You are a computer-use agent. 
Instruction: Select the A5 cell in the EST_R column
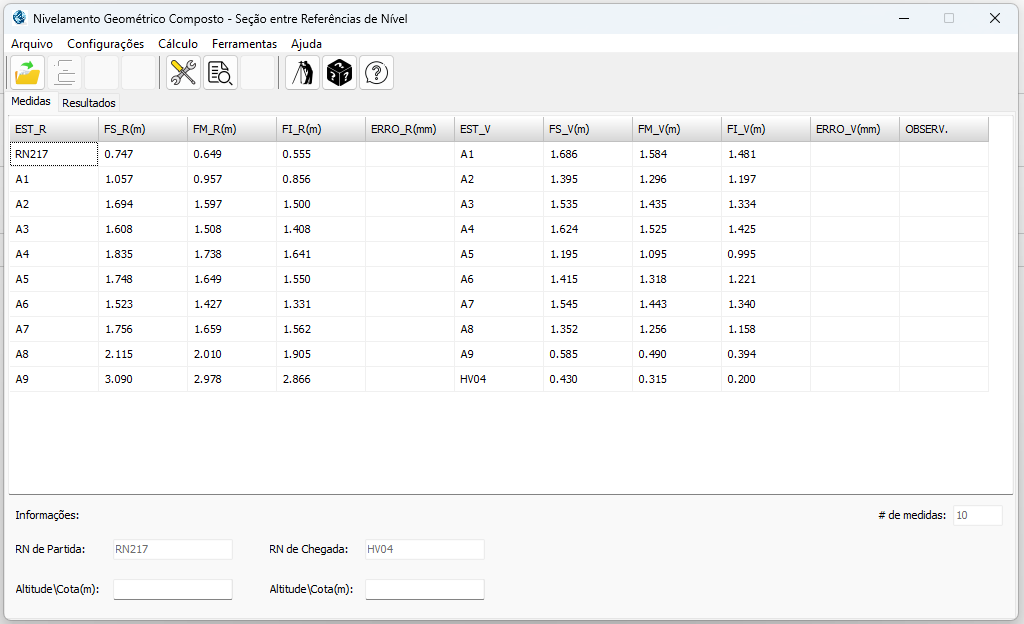coord(54,279)
